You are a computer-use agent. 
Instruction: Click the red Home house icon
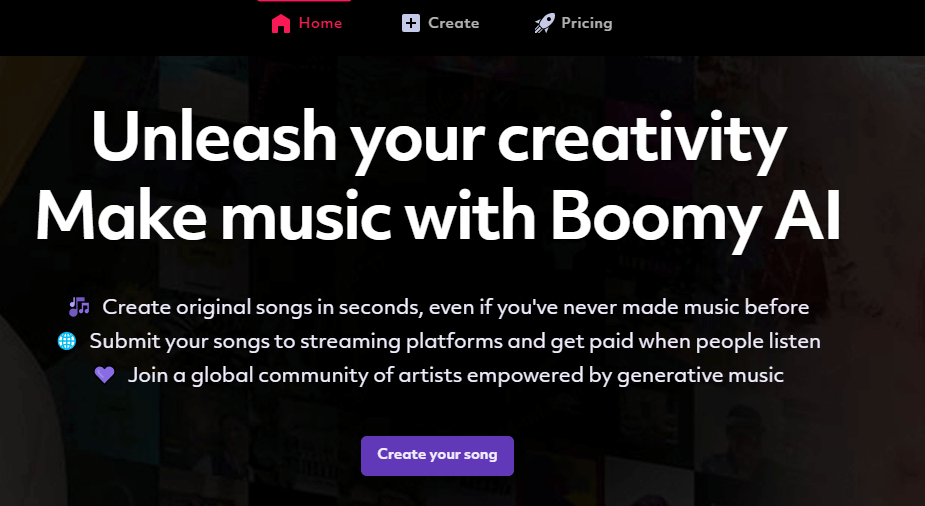pyautogui.click(x=281, y=23)
